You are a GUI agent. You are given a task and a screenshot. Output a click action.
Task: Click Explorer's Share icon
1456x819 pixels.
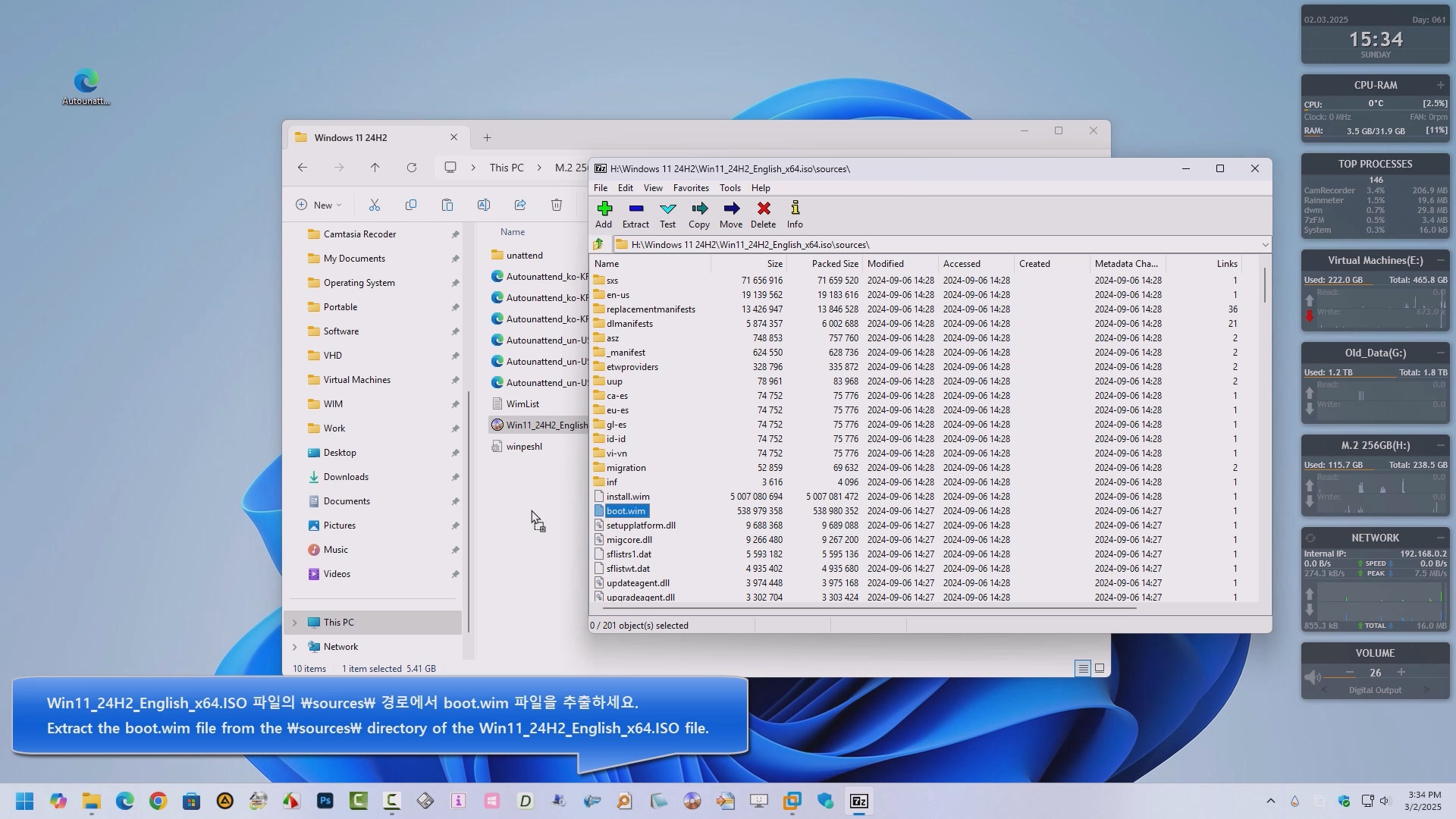coord(520,205)
